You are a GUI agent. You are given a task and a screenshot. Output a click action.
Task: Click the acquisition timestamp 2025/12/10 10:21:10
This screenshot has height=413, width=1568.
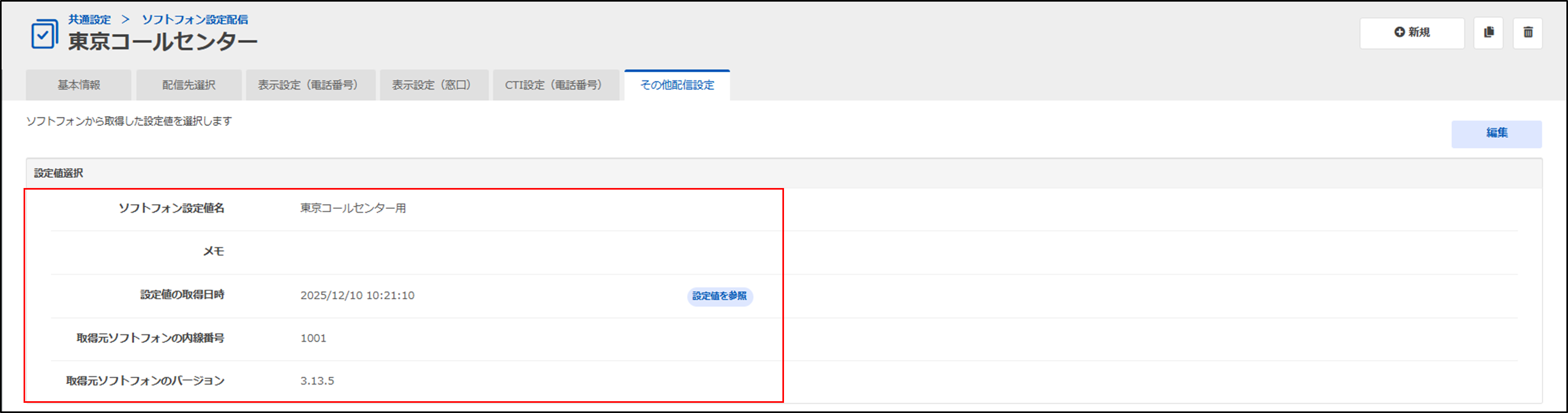357,296
